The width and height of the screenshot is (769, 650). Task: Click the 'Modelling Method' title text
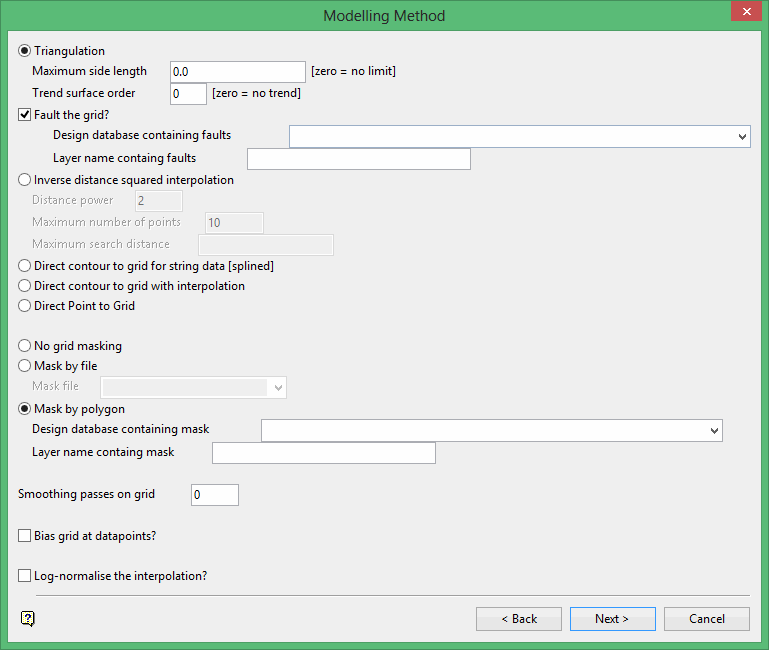point(384,16)
